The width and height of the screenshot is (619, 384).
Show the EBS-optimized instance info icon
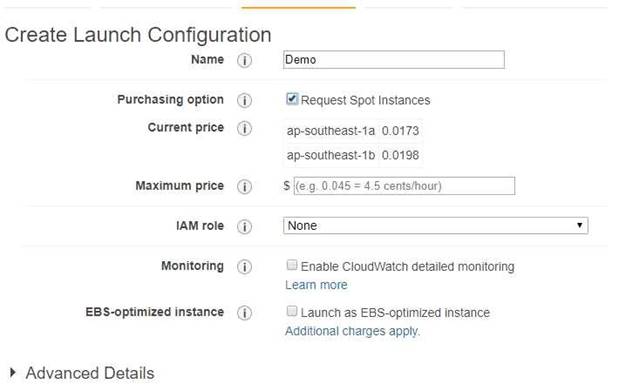click(x=244, y=313)
